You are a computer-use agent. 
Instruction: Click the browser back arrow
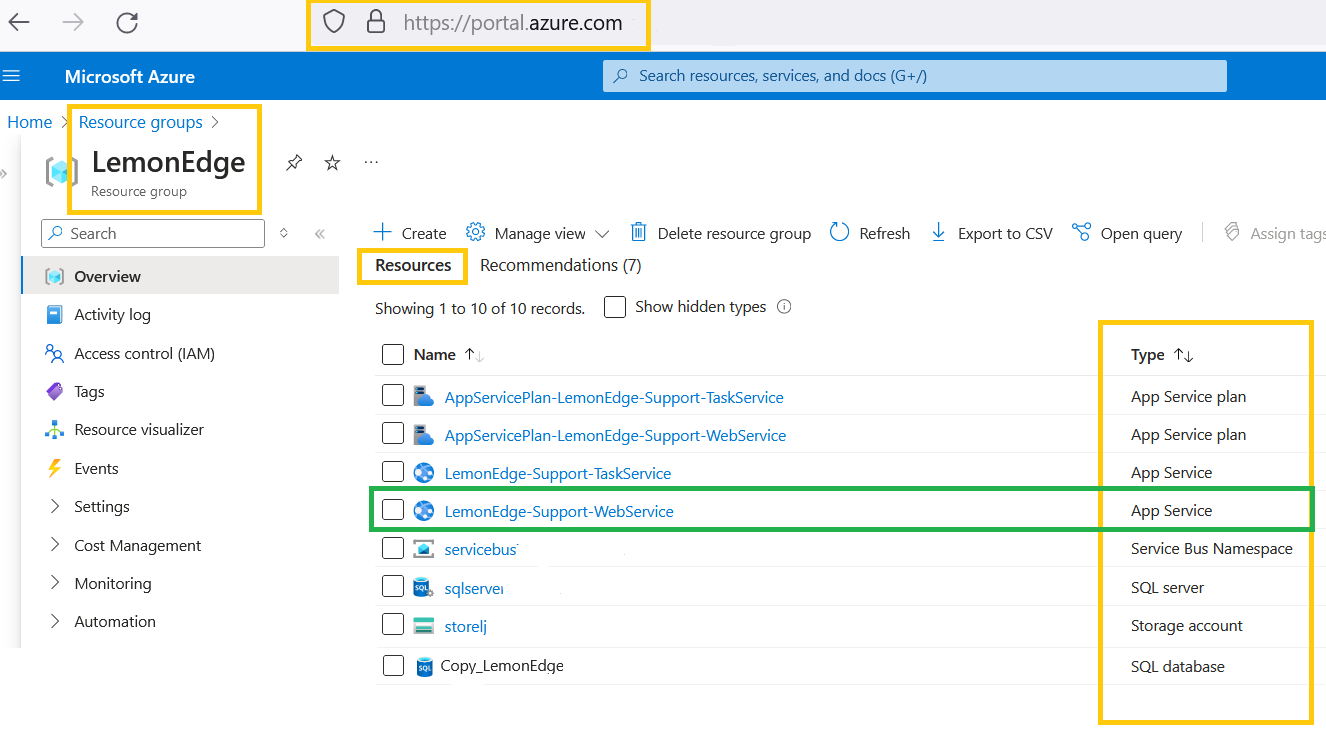click(19, 22)
